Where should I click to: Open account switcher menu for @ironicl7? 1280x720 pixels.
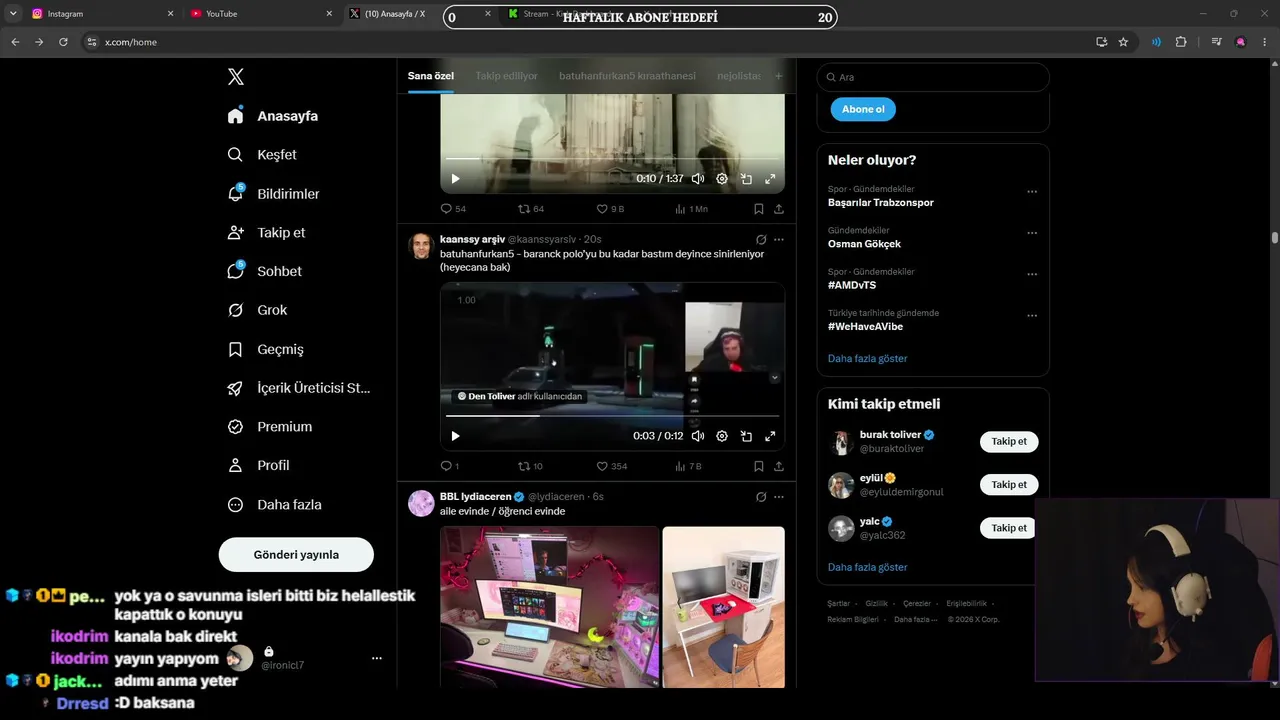click(377, 658)
